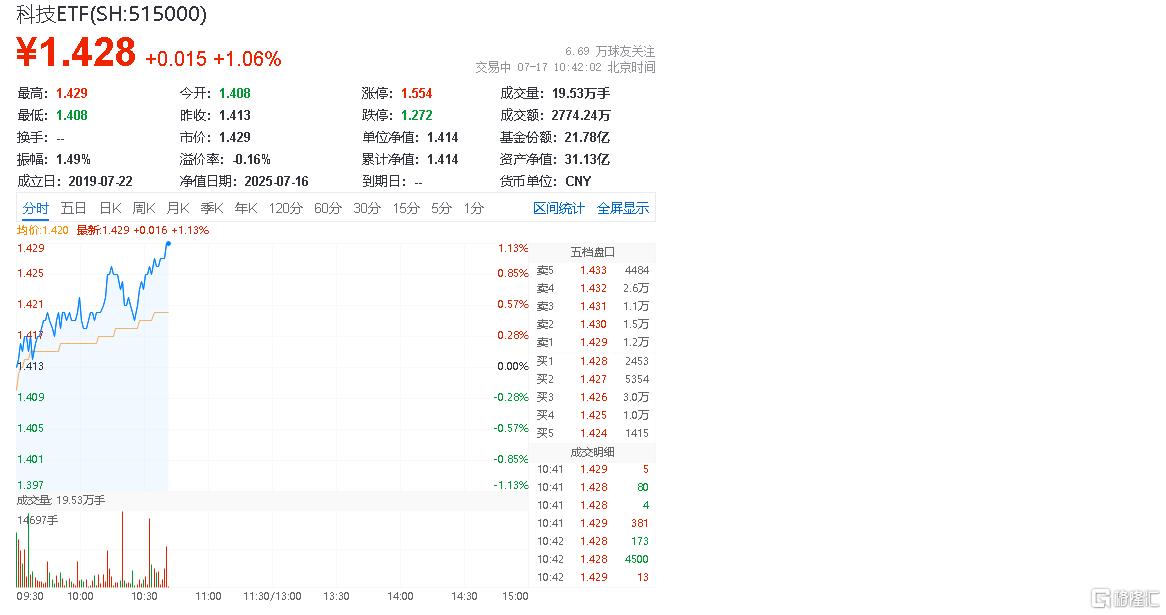Select the 卖4 order row 1.432
This screenshot has height=615, width=1166.
click(x=593, y=288)
